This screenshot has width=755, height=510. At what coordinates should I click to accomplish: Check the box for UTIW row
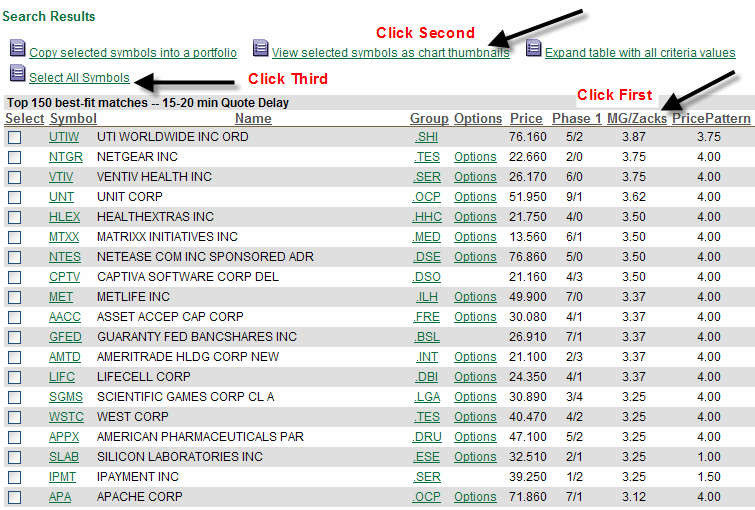[14, 137]
